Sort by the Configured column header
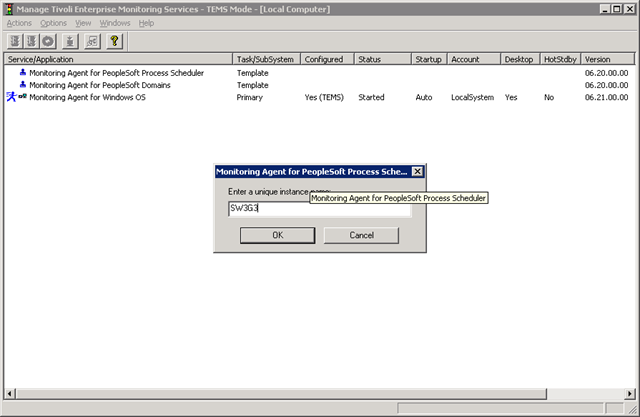 pyautogui.click(x=327, y=59)
